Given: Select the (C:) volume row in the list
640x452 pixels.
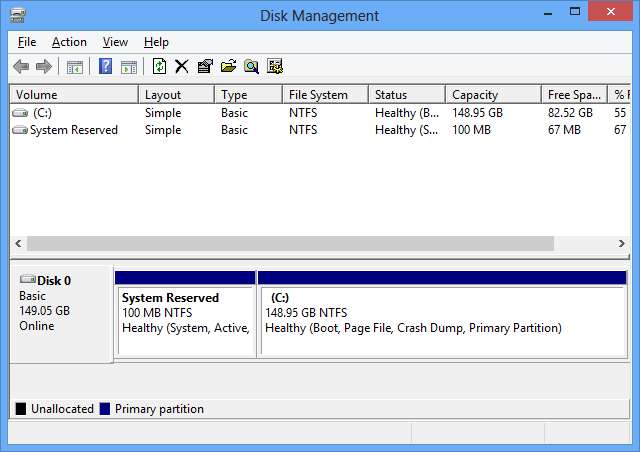Looking at the screenshot, I should 42,113.
